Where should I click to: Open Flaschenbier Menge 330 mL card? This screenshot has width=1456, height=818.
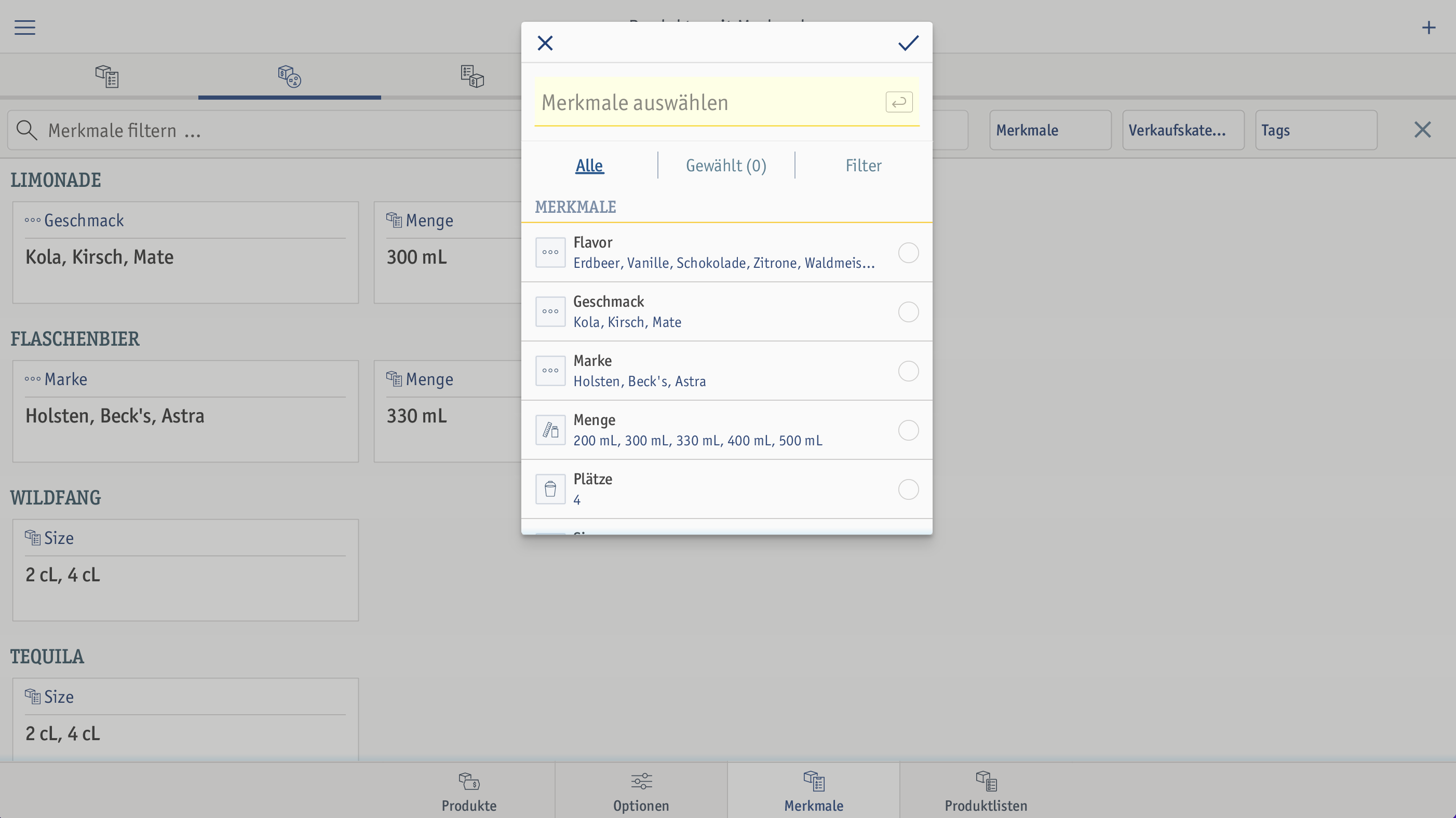pos(448,411)
